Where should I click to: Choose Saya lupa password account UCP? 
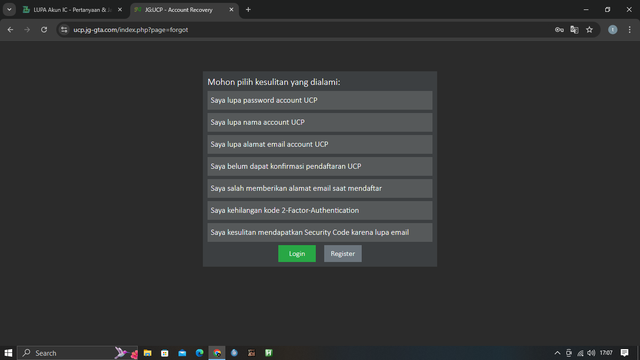320,100
